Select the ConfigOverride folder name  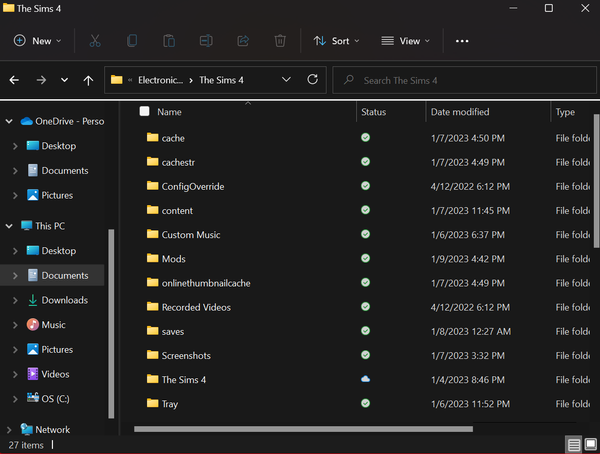193,186
